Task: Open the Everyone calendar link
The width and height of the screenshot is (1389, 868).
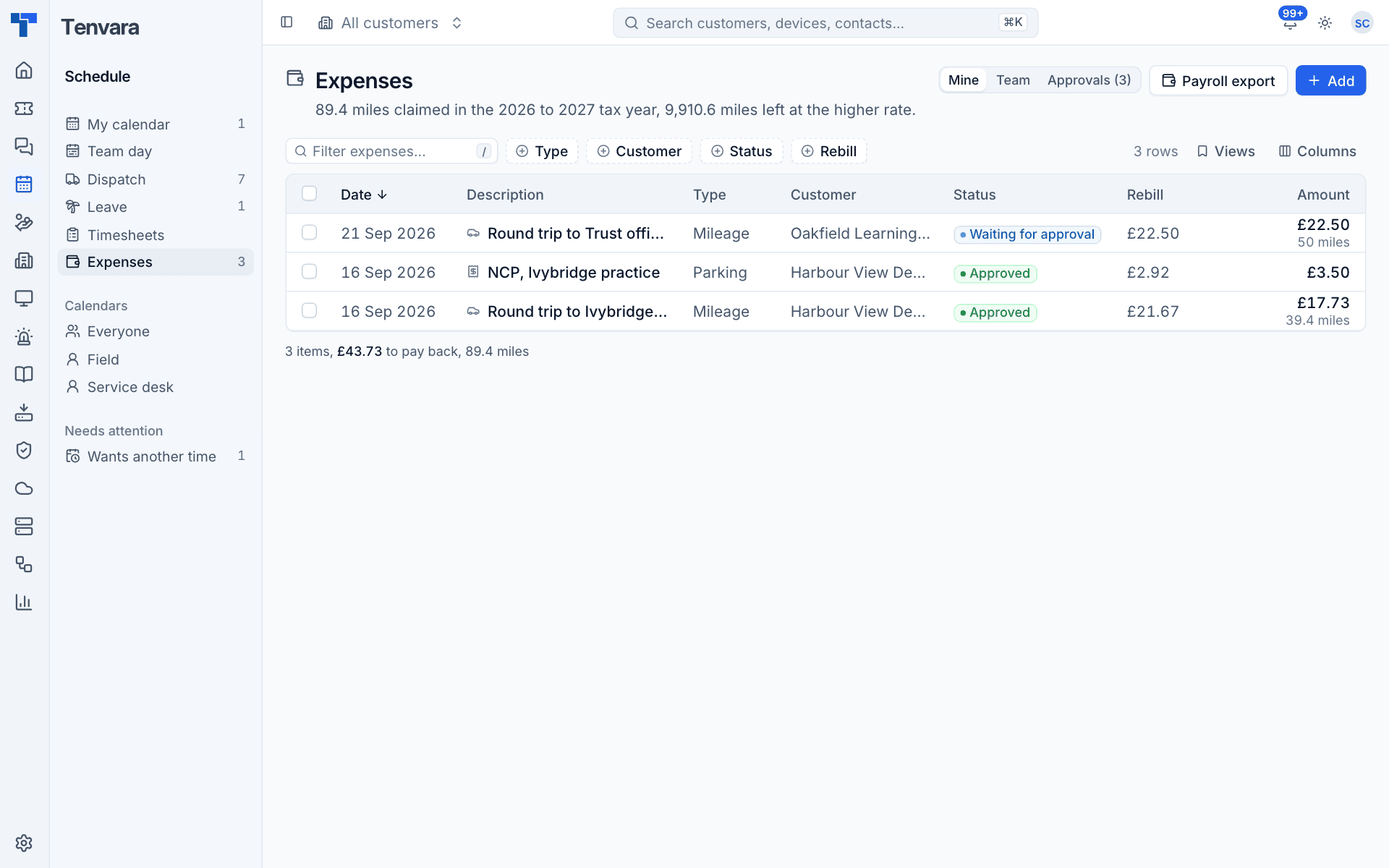Action: point(156,331)
